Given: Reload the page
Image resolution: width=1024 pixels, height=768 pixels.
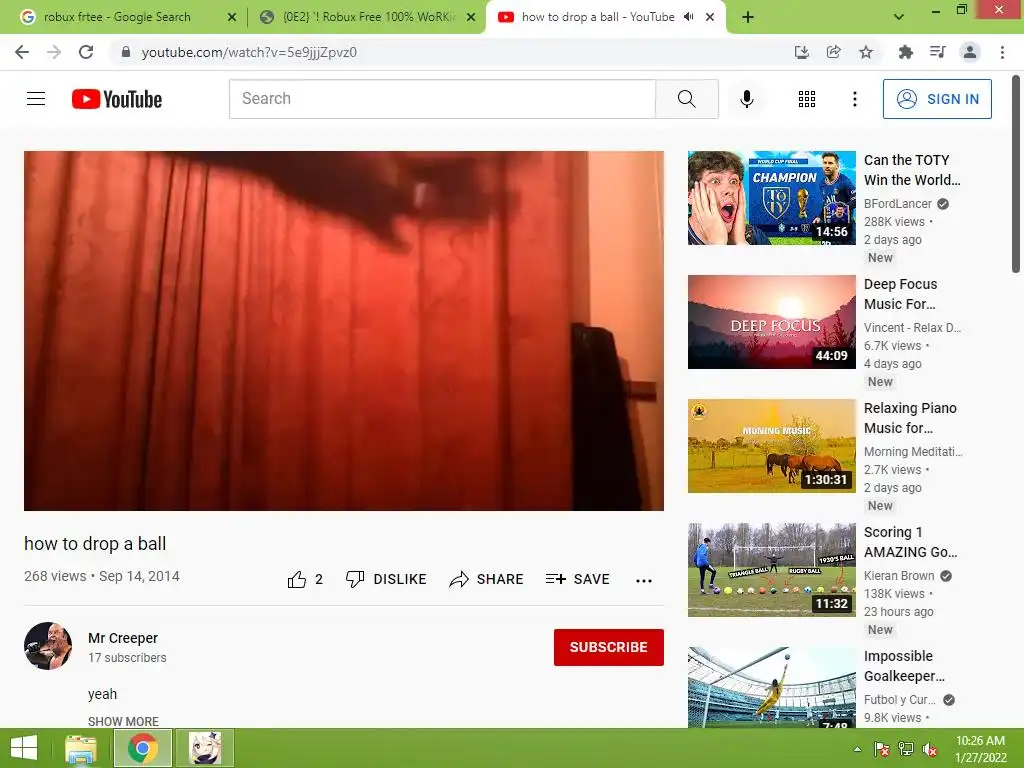Looking at the screenshot, I should 86,52.
